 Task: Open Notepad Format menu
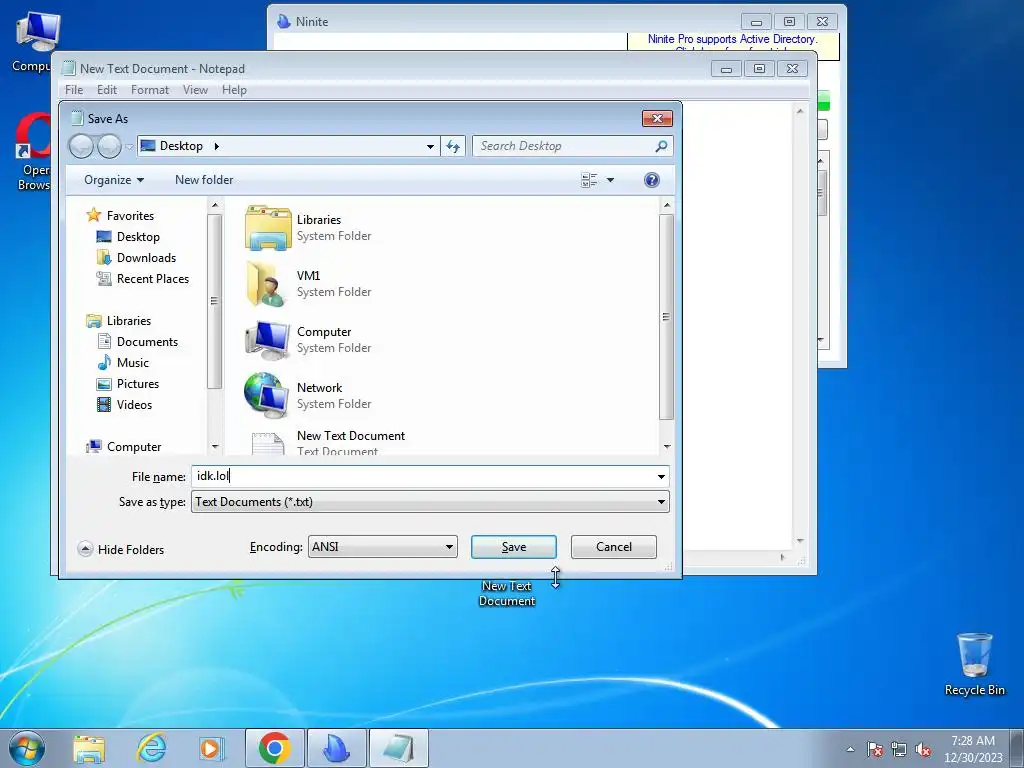point(150,90)
